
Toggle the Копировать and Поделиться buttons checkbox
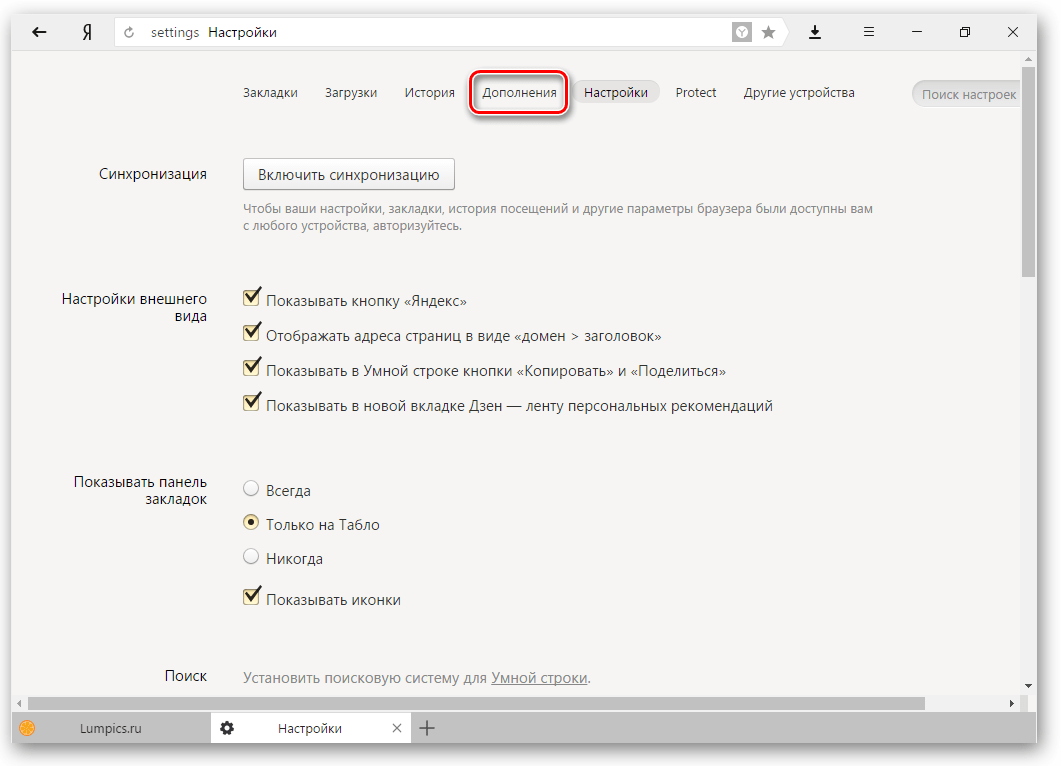point(252,367)
